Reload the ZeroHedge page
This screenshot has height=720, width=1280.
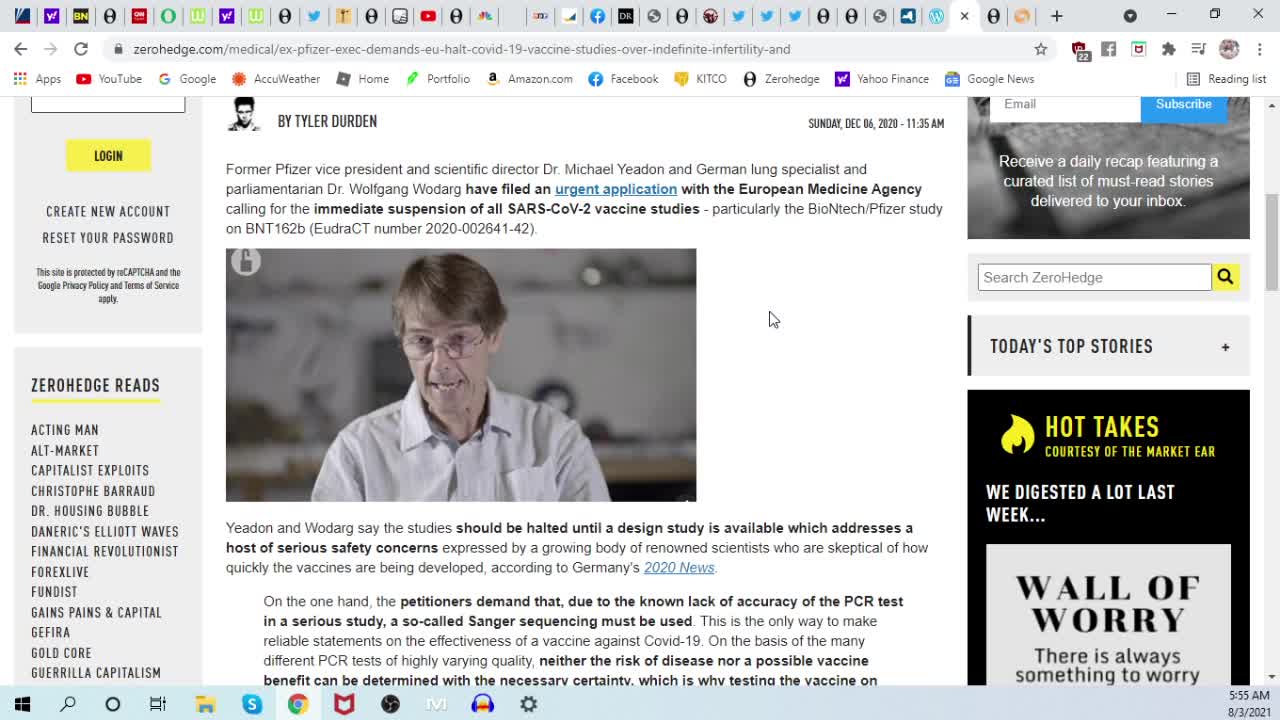(81, 48)
